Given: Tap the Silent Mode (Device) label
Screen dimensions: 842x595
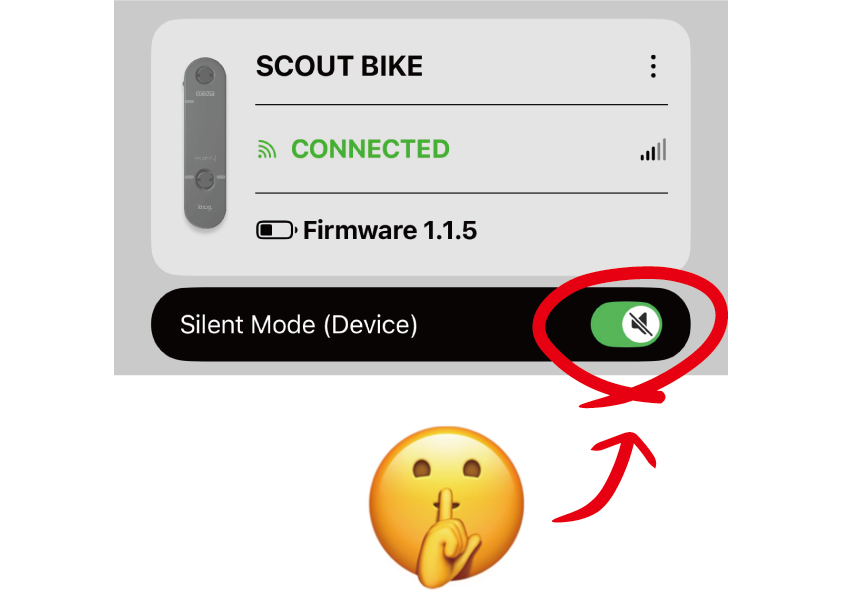Looking at the screenshot, I should pos(299,325).
